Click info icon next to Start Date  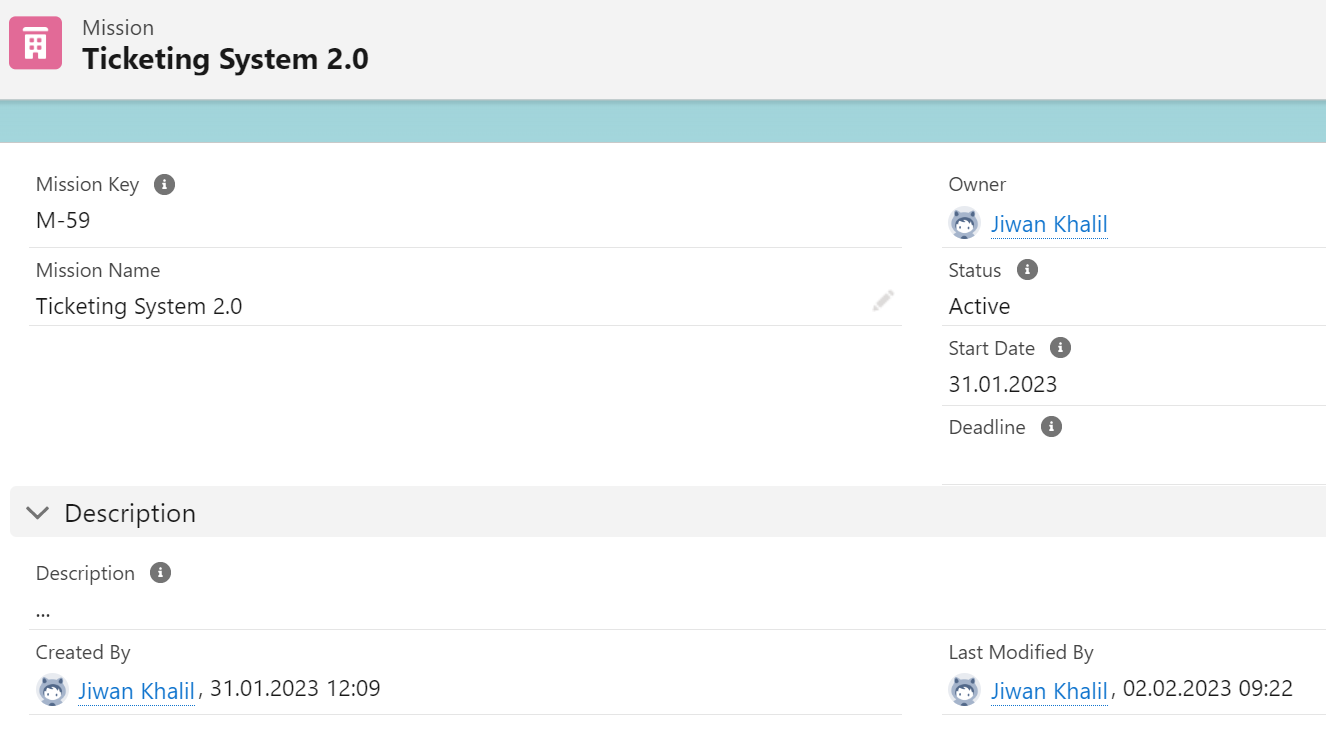[x=1061, y=348]
